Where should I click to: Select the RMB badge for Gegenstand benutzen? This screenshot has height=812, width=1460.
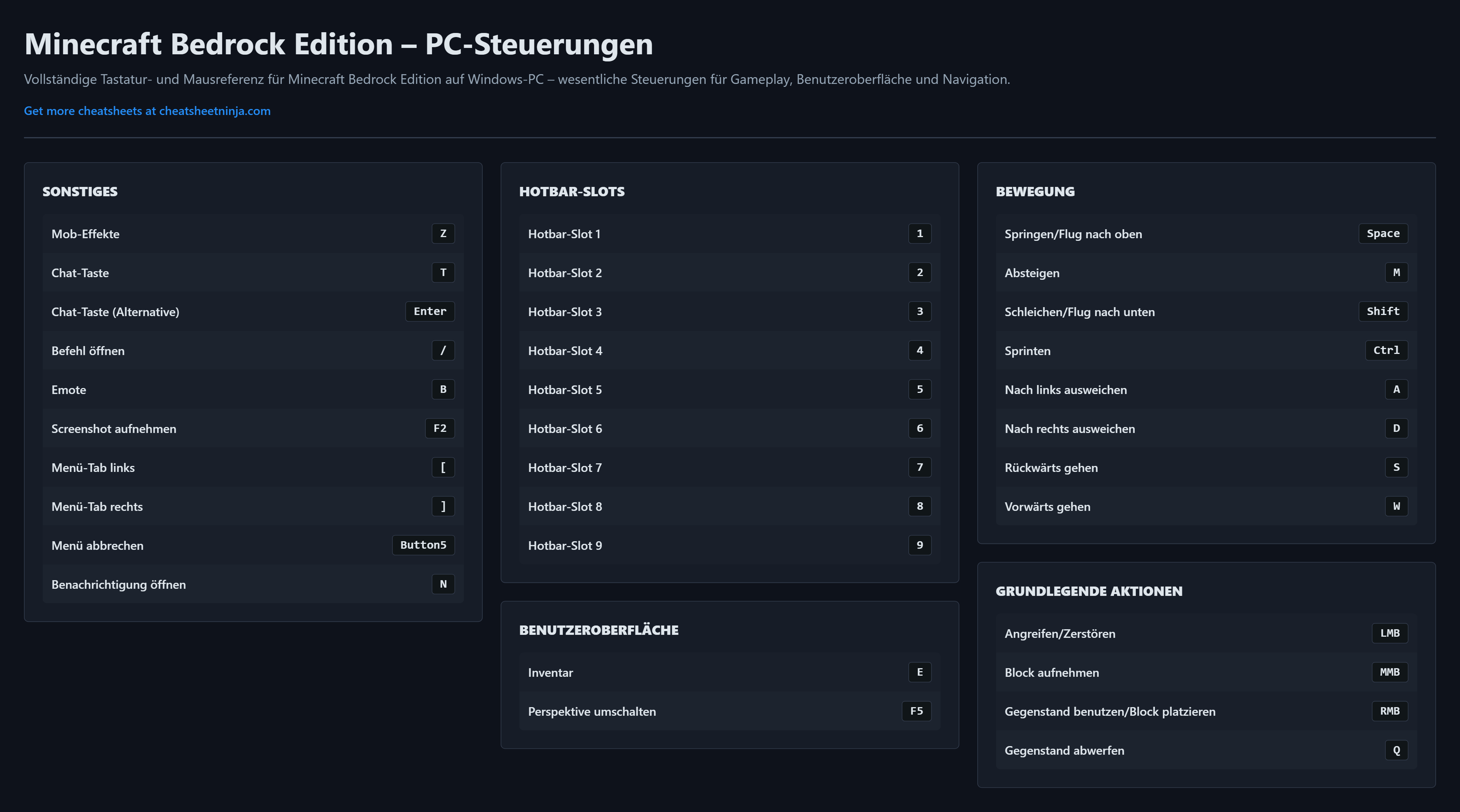tap(1389, 711)
